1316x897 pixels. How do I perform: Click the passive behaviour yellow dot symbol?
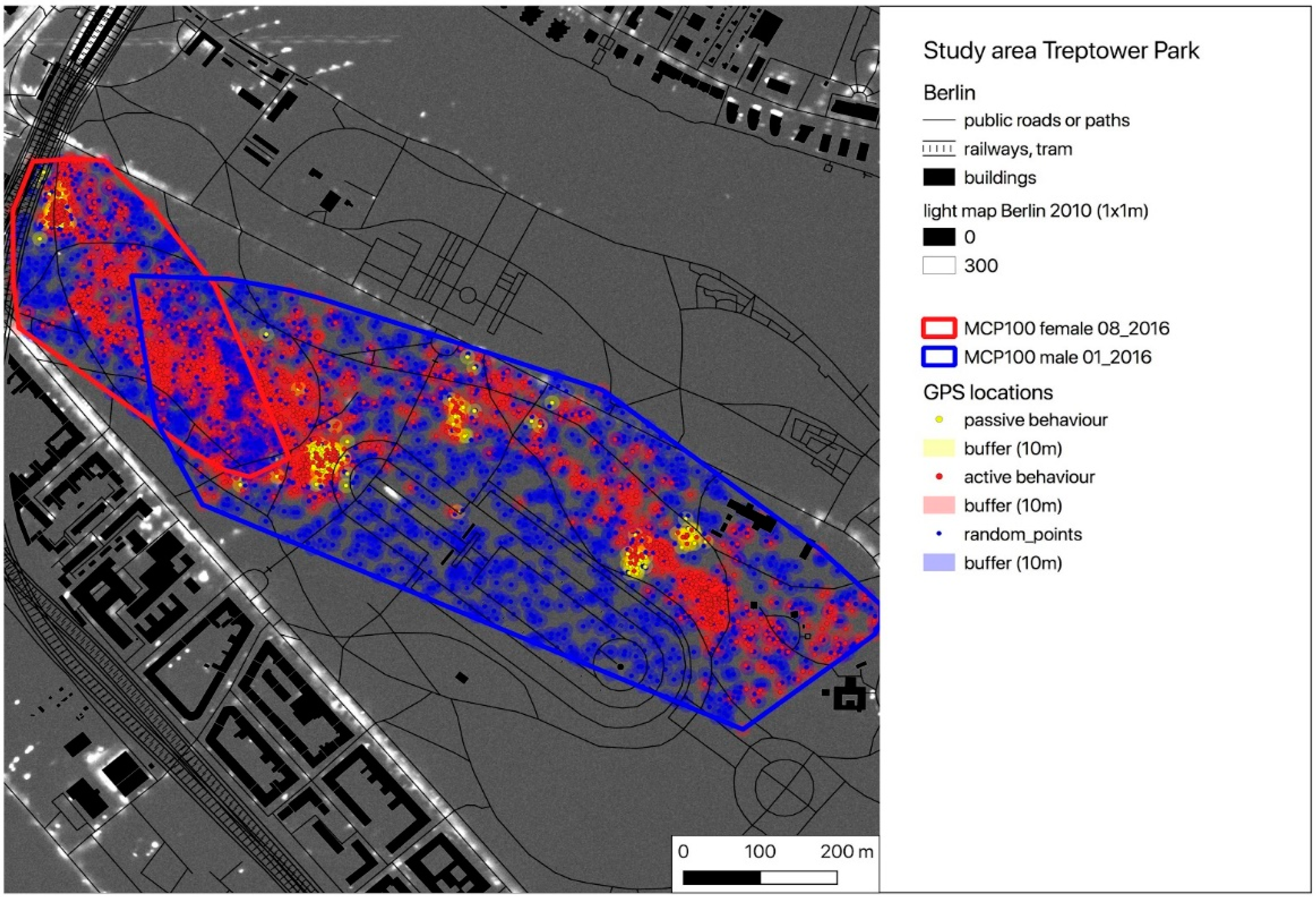(x=939, y=420)
